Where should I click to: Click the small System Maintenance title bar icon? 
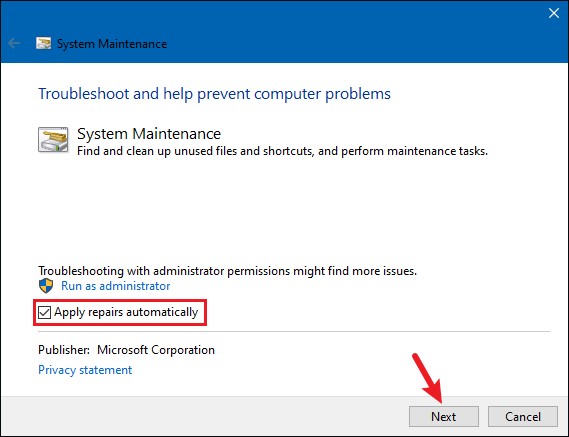[x=43, y=43]
